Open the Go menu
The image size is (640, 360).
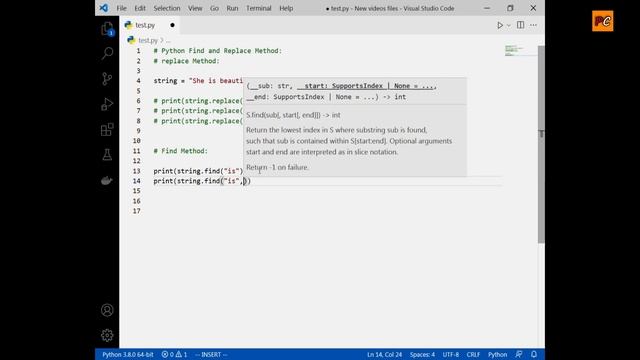(x=214, y=8)
